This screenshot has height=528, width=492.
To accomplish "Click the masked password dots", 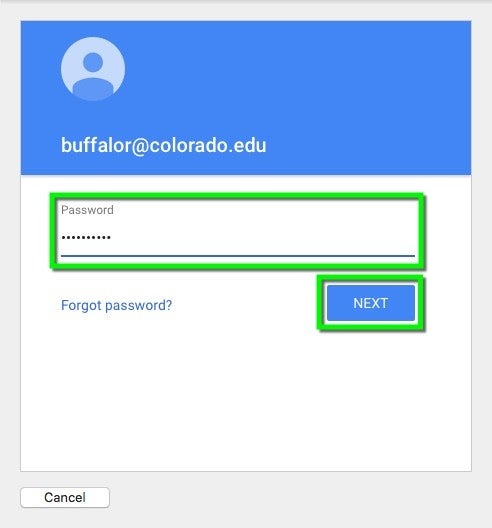I will point(86,238).
